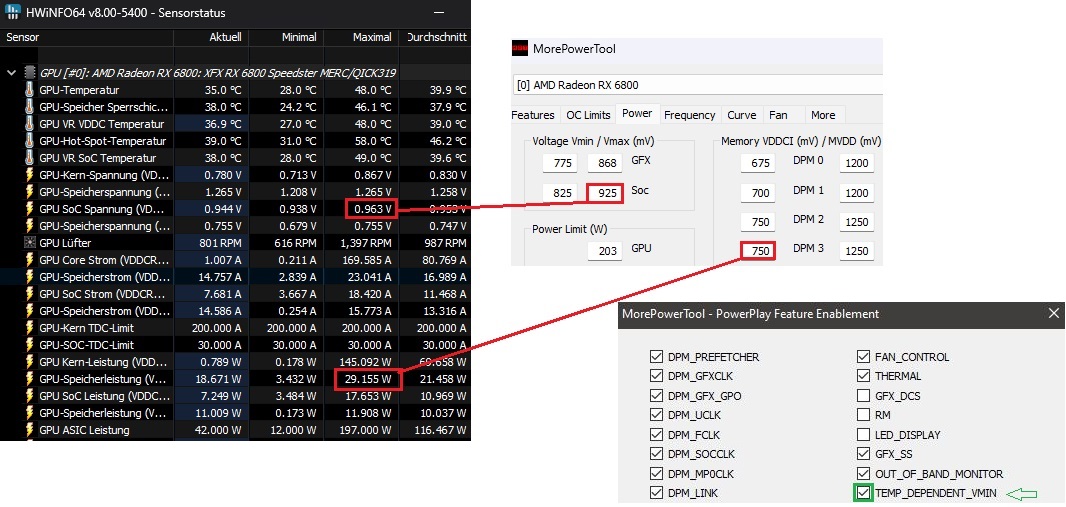Toggle the THERMAL checkbox
The width and height of the screenshot is (1066, 507).
tap(863, 376)
